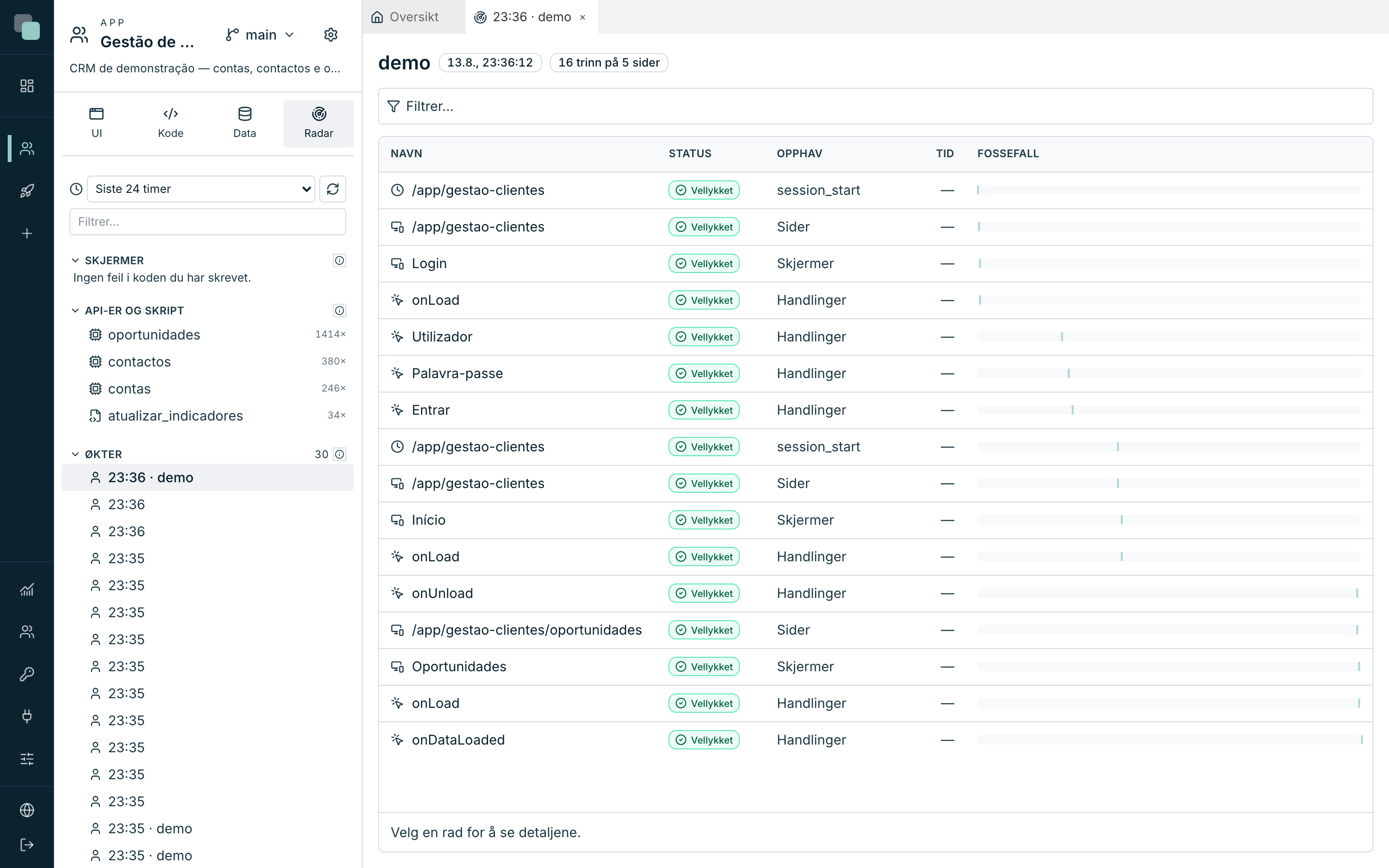Open the contactos API entry

[x=208, y=362]
